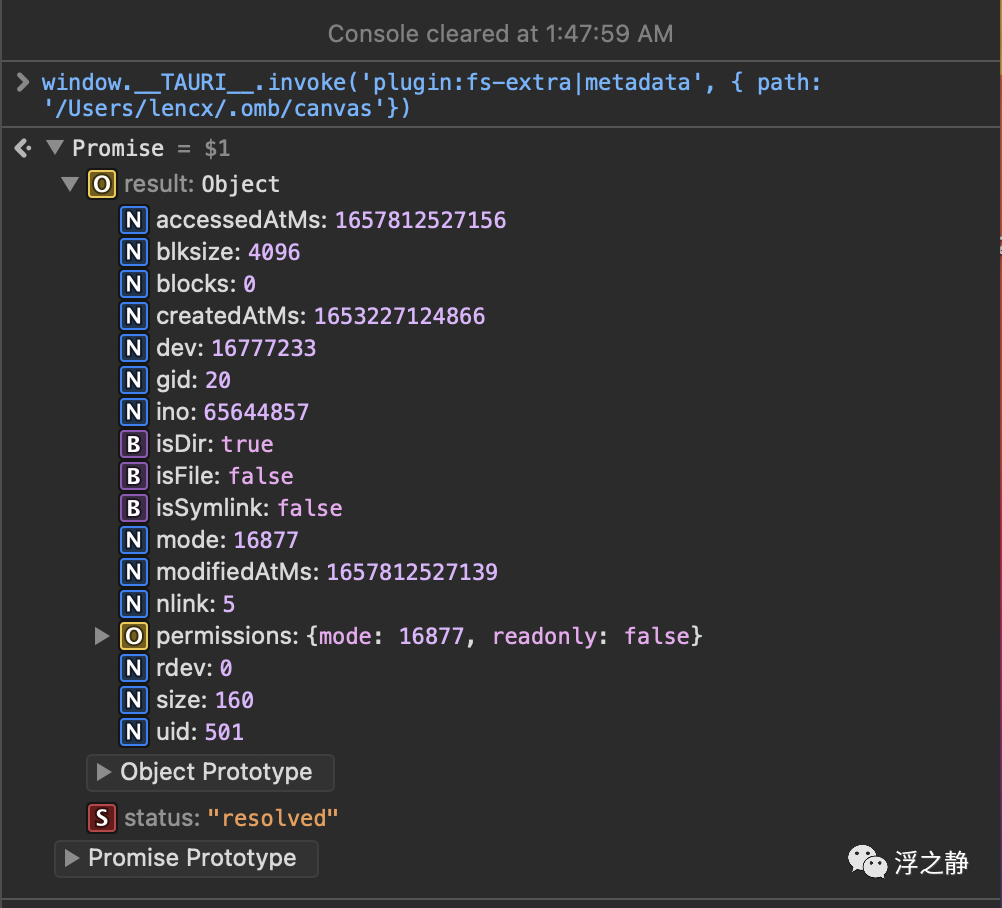This screenshot has height=908, width=1002.
Task: Click the Number icon next to accessedAtMs
Action: point(134,220)
